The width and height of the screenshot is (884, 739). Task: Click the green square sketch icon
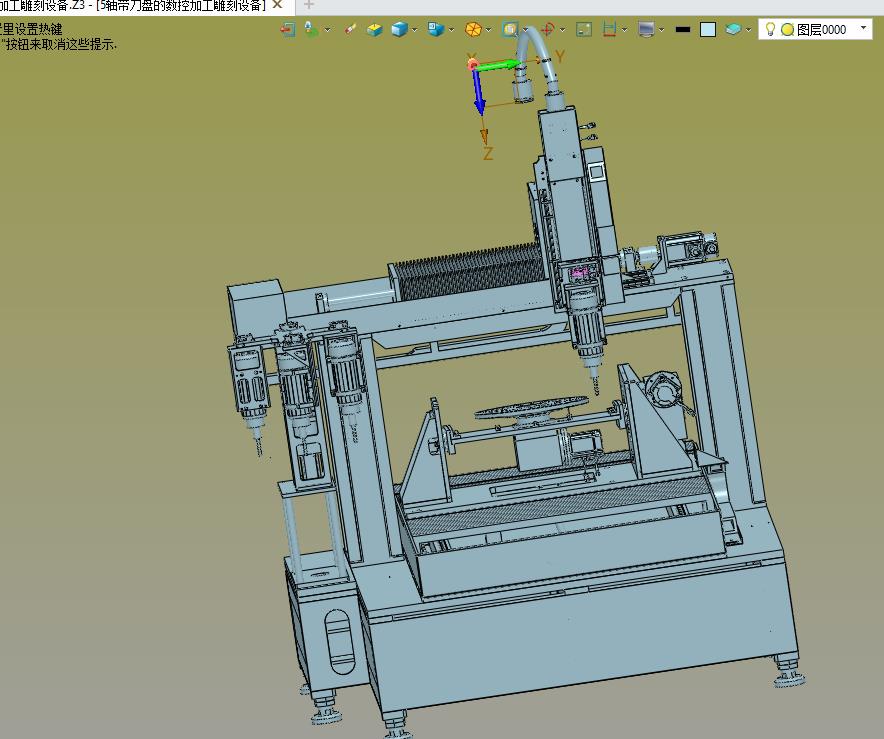click(x=584, y=29)
